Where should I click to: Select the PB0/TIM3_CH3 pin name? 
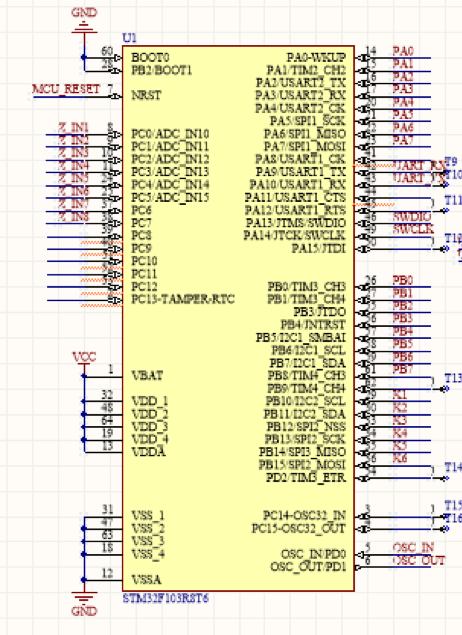[x=307, y=287]
